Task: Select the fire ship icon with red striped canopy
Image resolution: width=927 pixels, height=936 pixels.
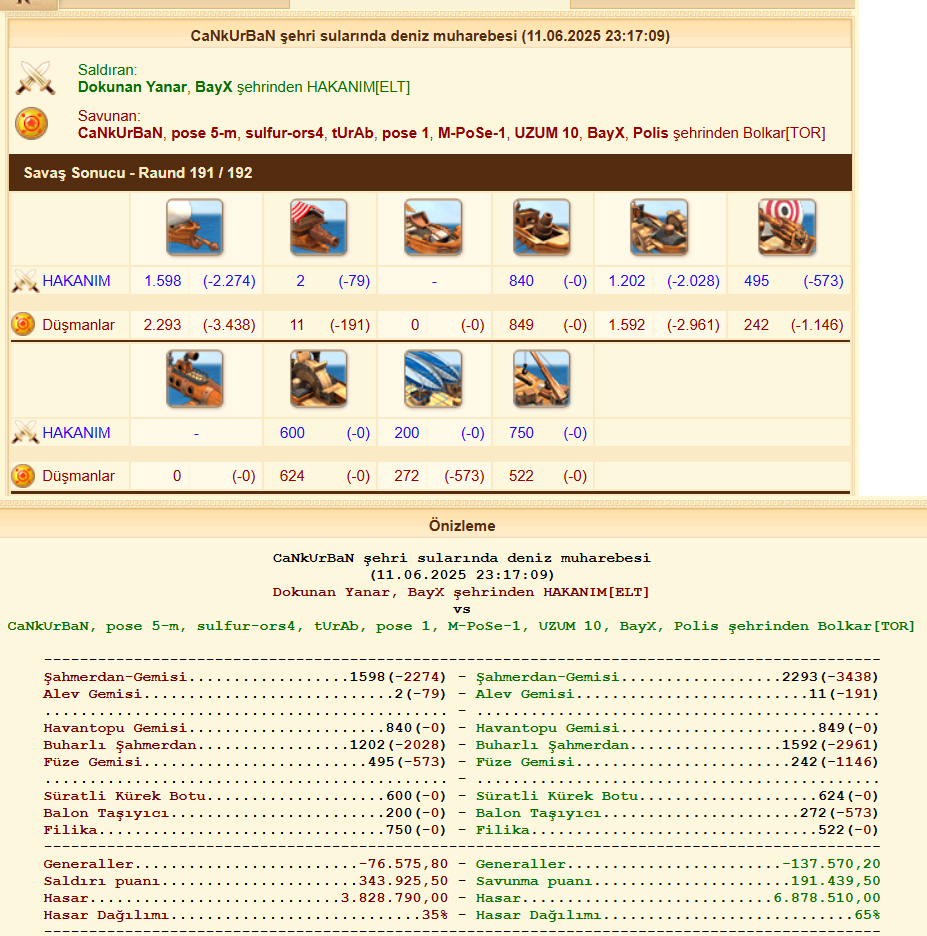Action: pyautogui.click(x=319, y=227)
